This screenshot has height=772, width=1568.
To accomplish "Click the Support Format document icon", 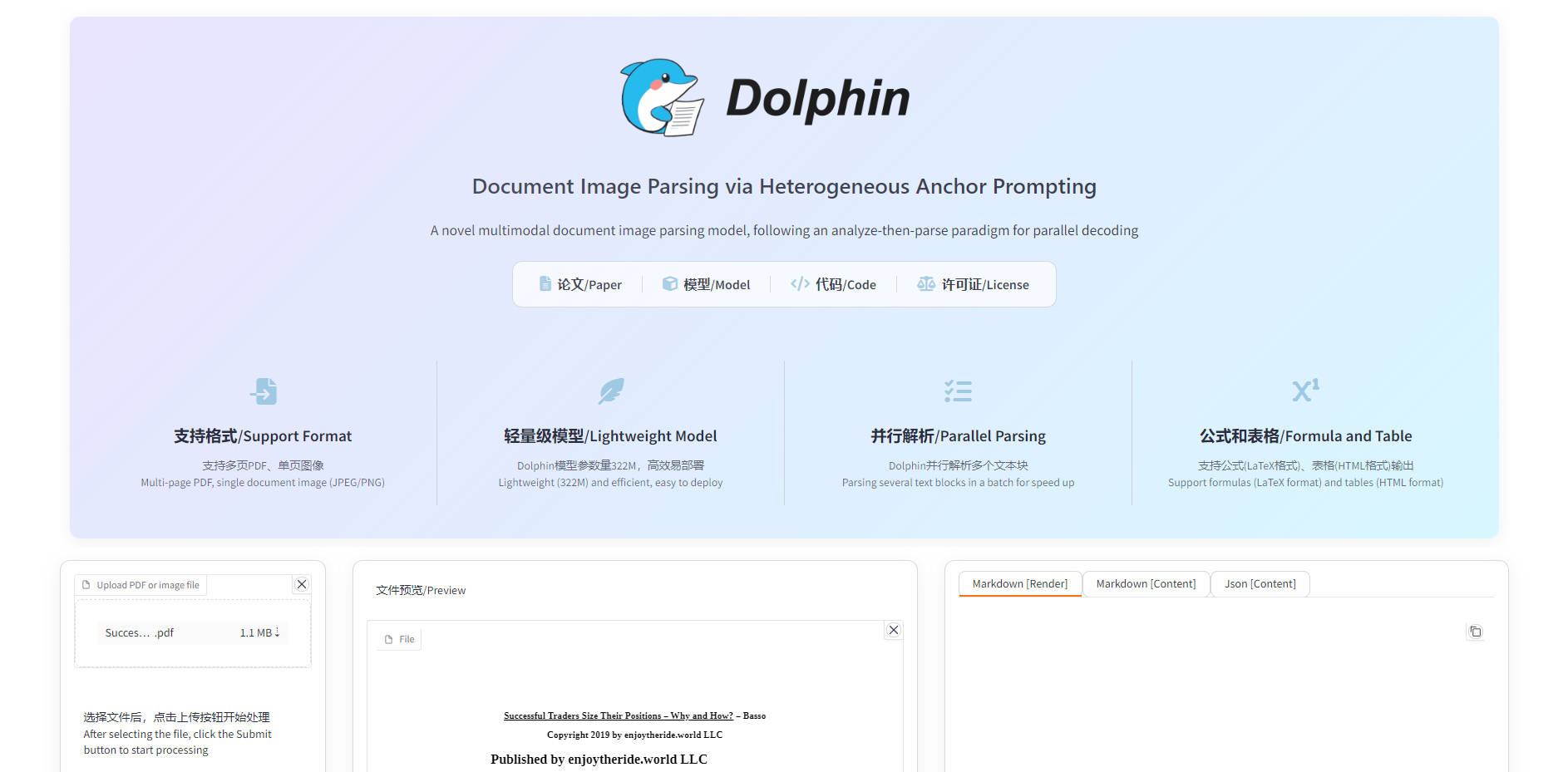I will (x=263, y=391).
